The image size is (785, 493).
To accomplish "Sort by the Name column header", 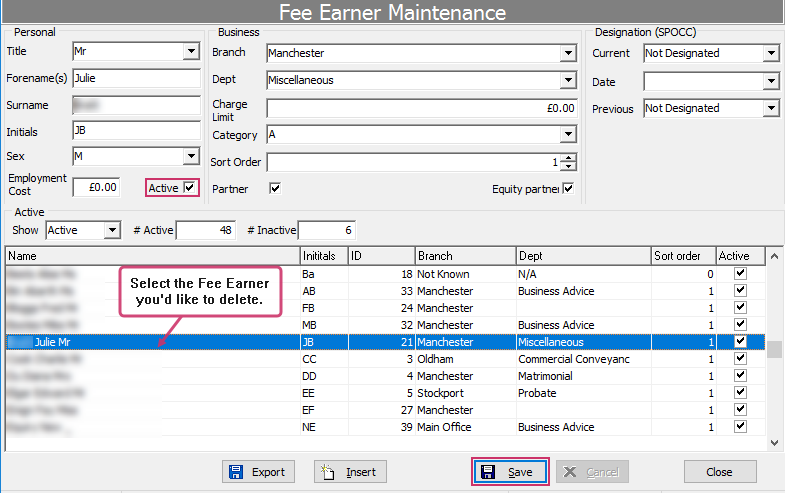I will tap(153, 256).
